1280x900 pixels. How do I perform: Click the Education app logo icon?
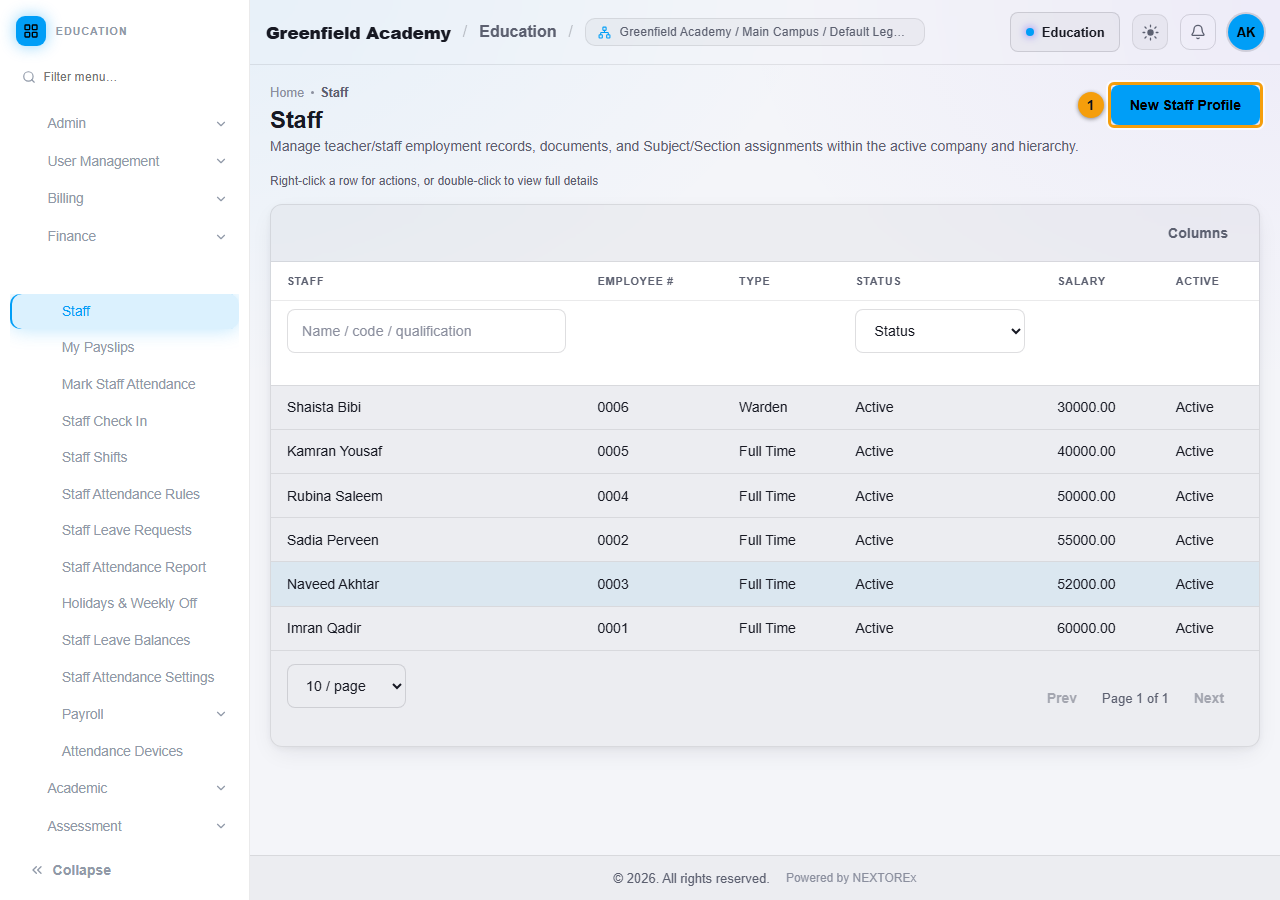(x=31, y=31)
